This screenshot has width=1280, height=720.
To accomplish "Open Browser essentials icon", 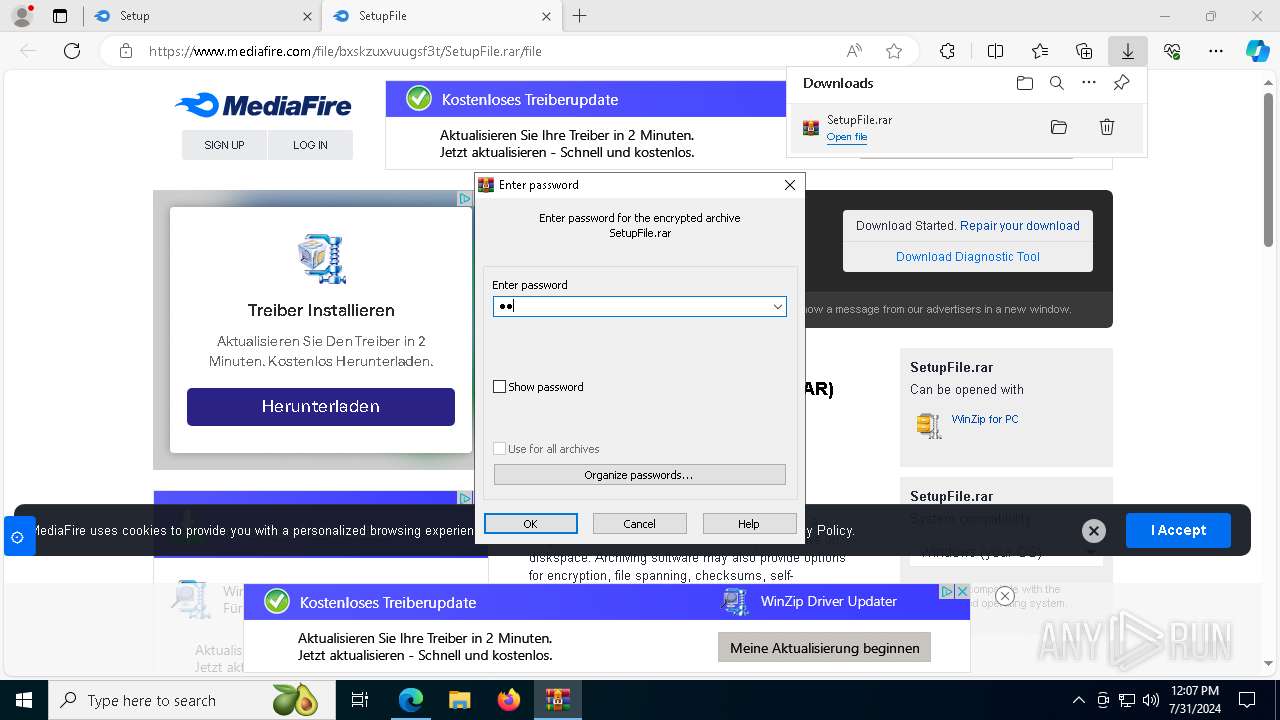I will click(1172, 51).
